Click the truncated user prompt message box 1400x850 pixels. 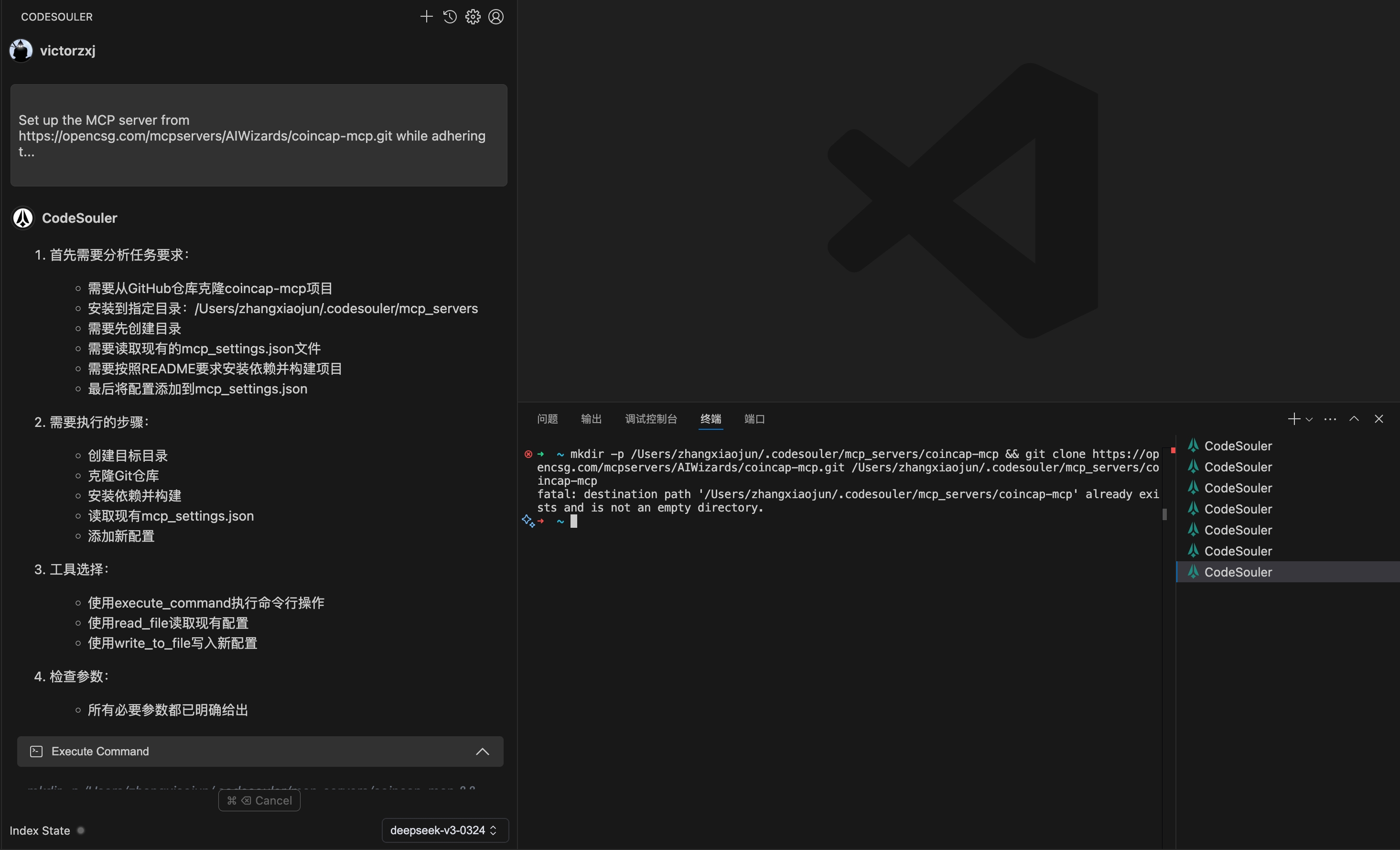point(258,135)
